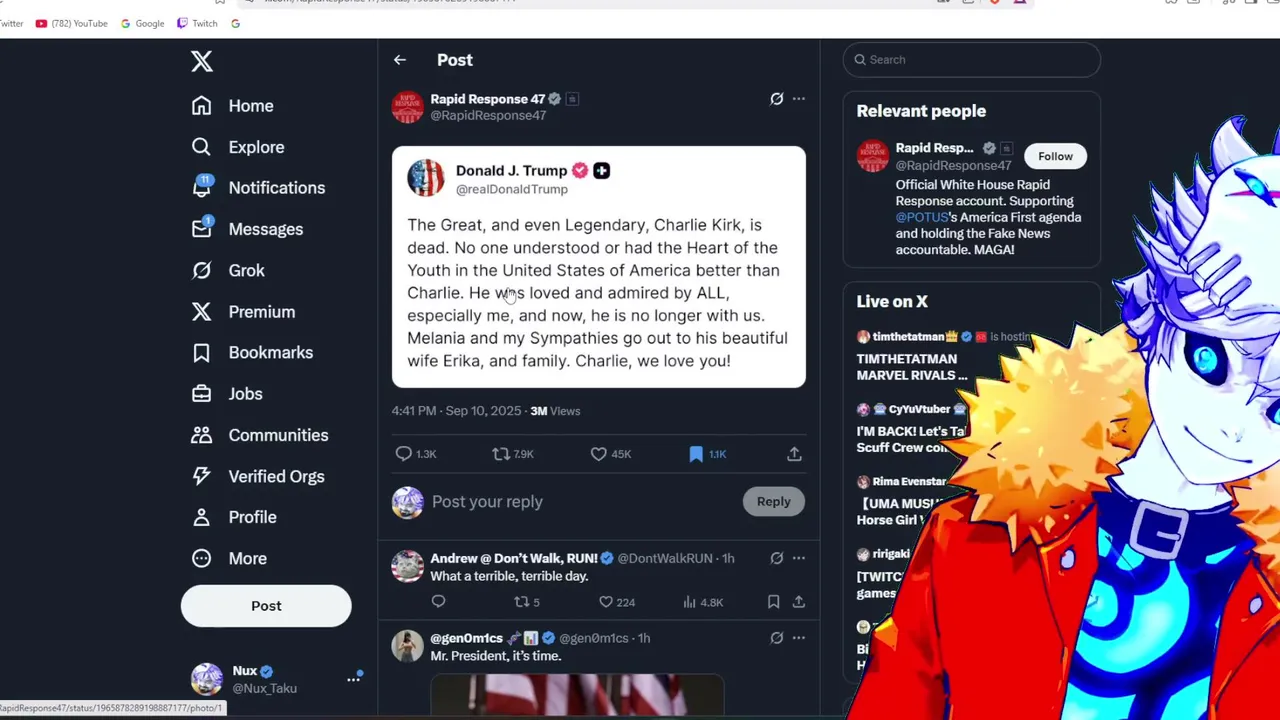Follow Rapid Response 47
The height and width of the screenshot is (720, 1280).
[1055, 156]
